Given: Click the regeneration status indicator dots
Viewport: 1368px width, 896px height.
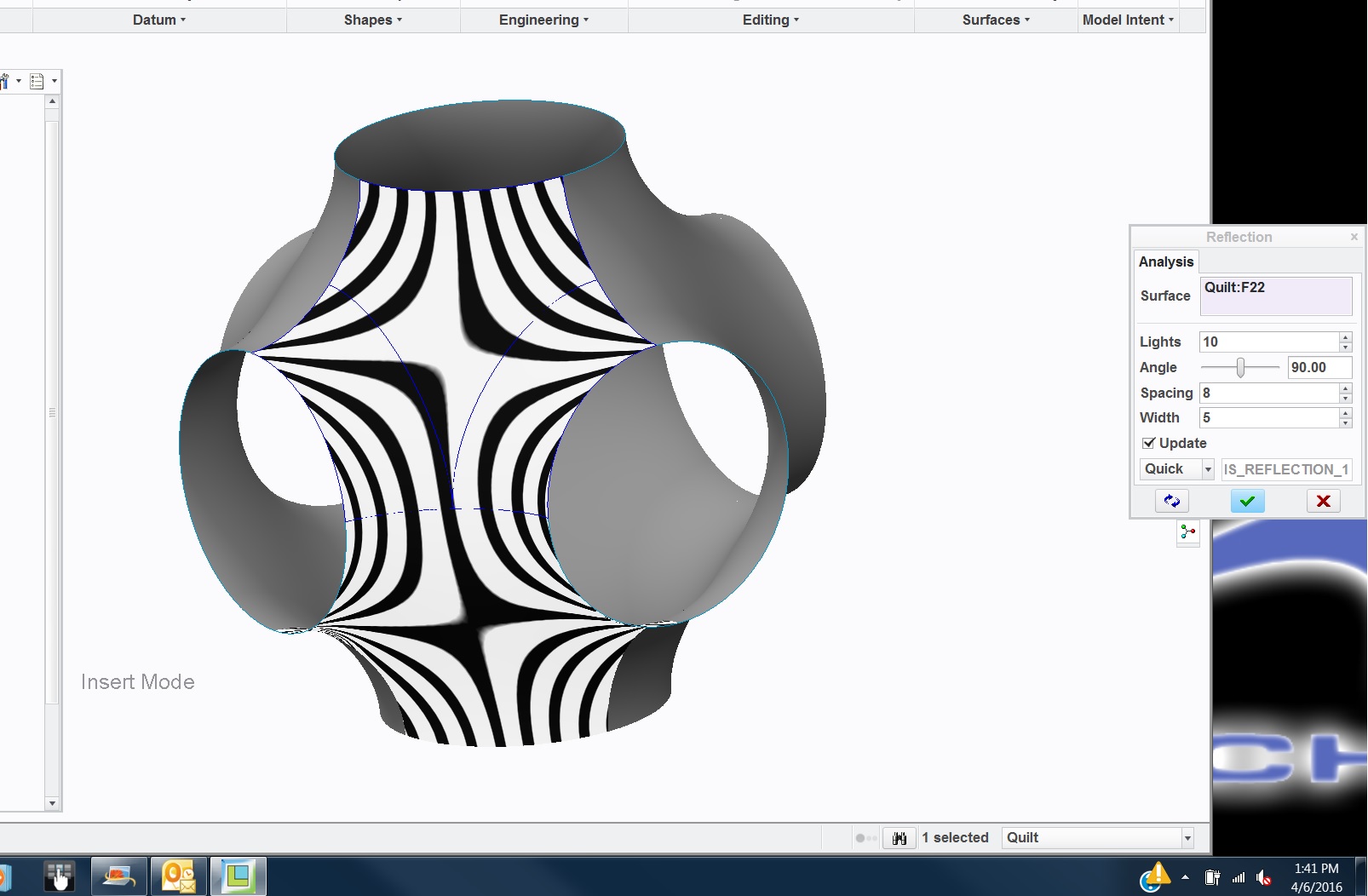Looking at the screenshot, I should pyautogui.click(x=865, y=838).
